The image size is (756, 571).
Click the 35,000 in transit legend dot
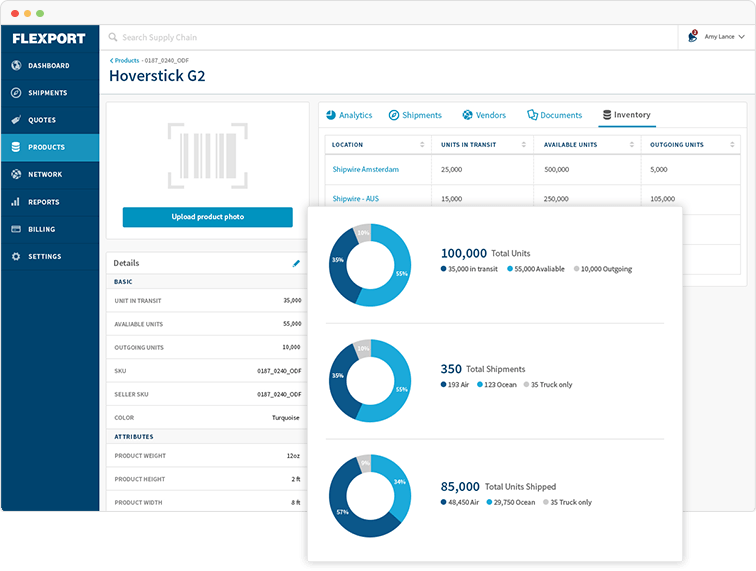click(443, 269)
